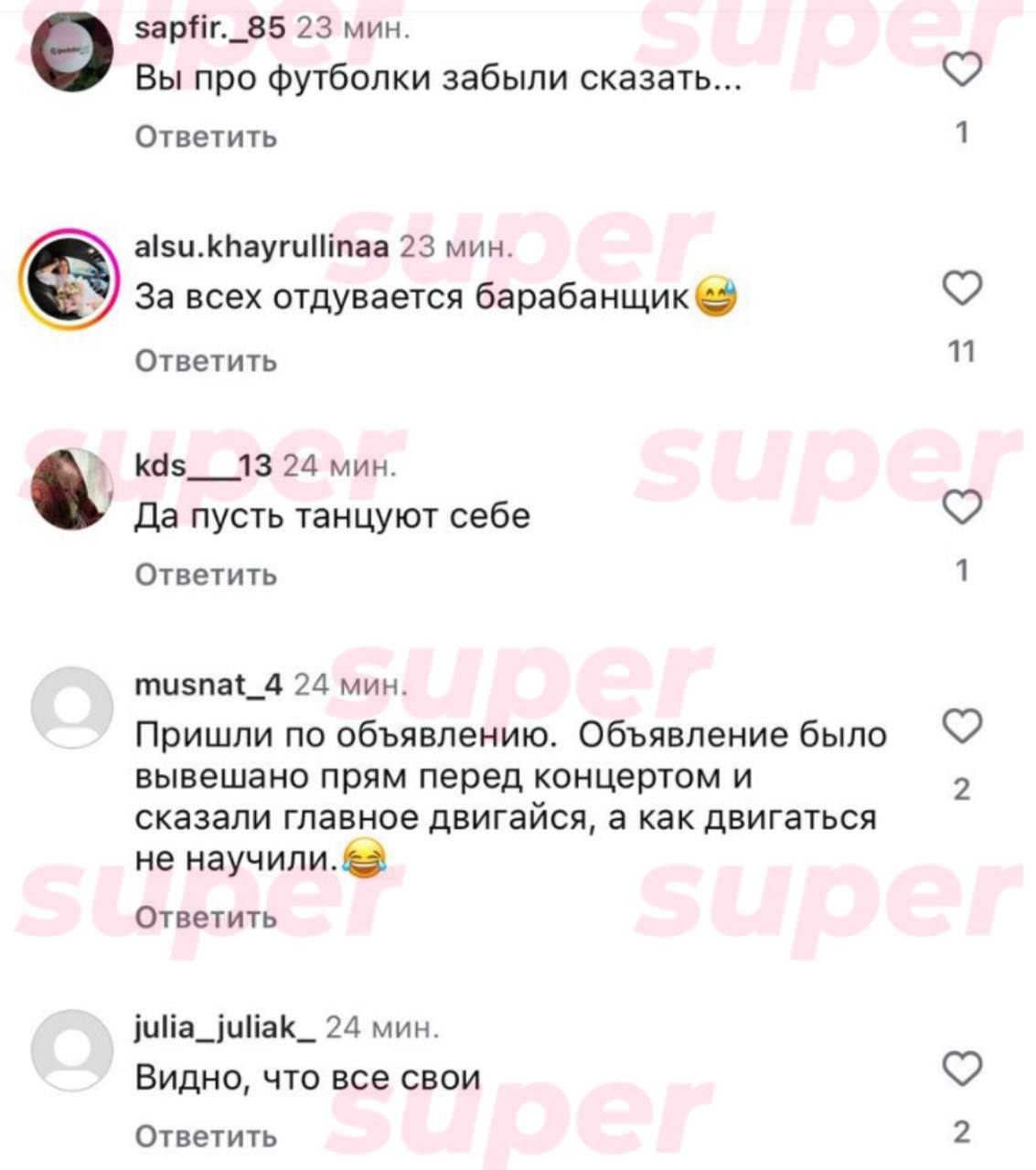
Task: Open kds___13 avatar
Action: (x=71, y=489)
